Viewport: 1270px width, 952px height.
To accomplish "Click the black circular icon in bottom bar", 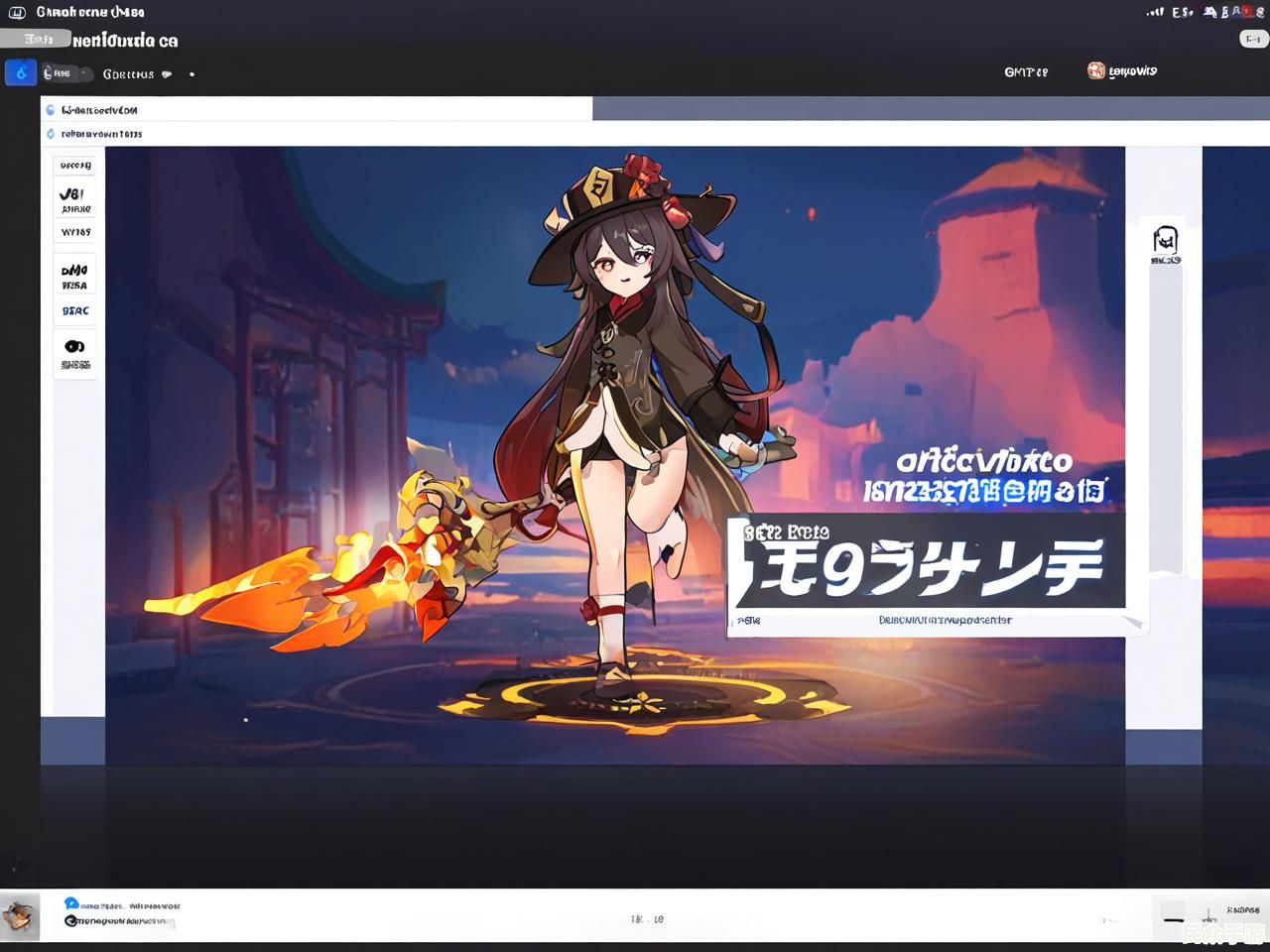I will (x=70, y=921).
